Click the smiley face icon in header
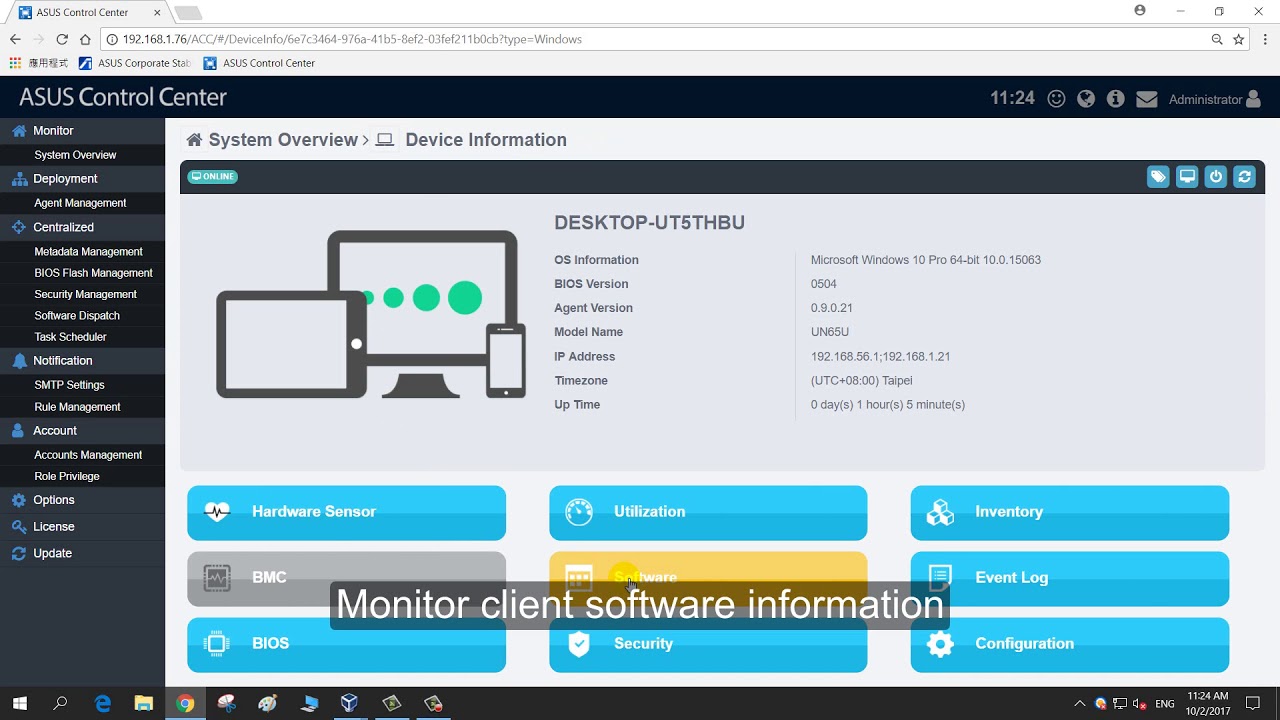 (x=1056, y=99)
